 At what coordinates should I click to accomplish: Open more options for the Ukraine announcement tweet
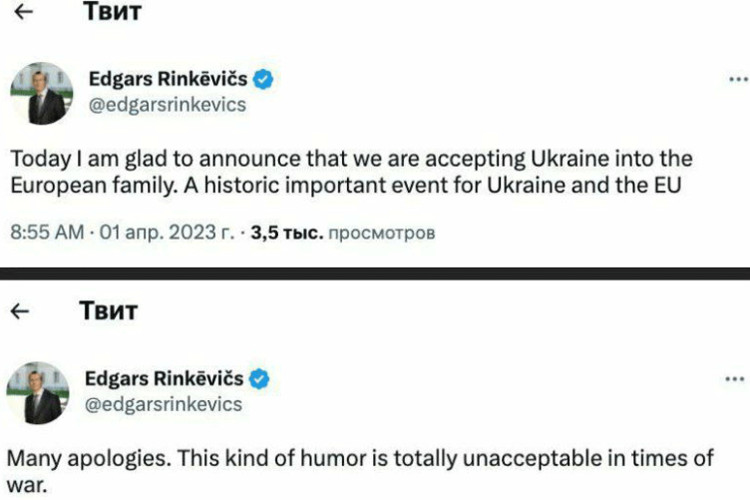pos(735,79)
